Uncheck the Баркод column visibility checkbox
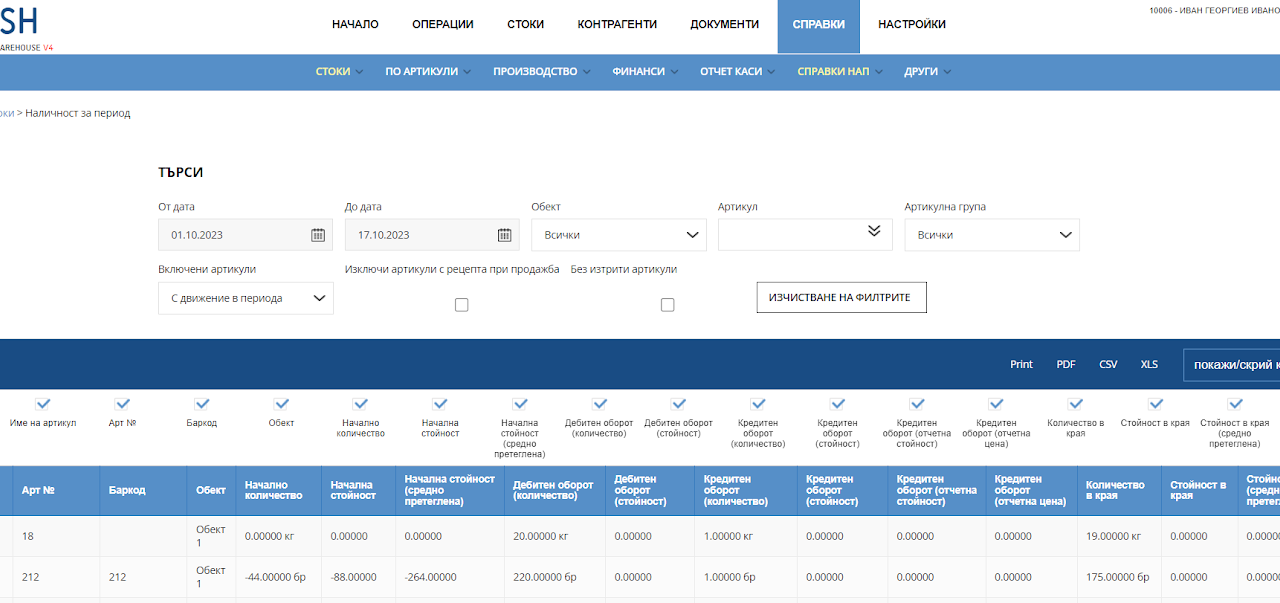This screenshot has width=1280, height=603. tap(202, 404)
